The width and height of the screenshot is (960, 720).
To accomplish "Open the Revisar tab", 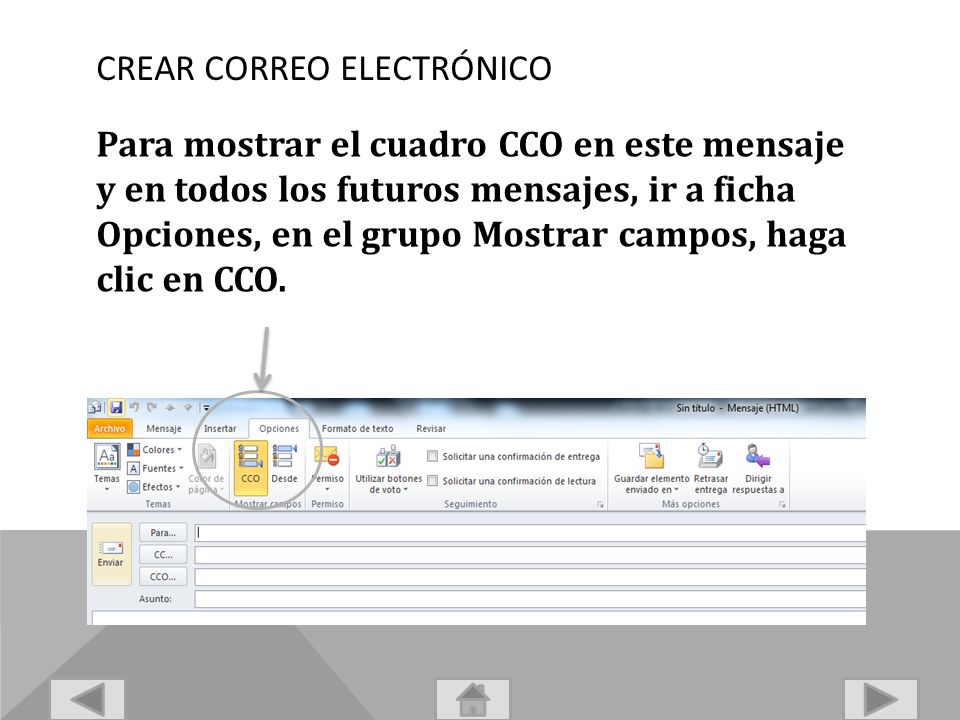I will click(x=431, y=429).
